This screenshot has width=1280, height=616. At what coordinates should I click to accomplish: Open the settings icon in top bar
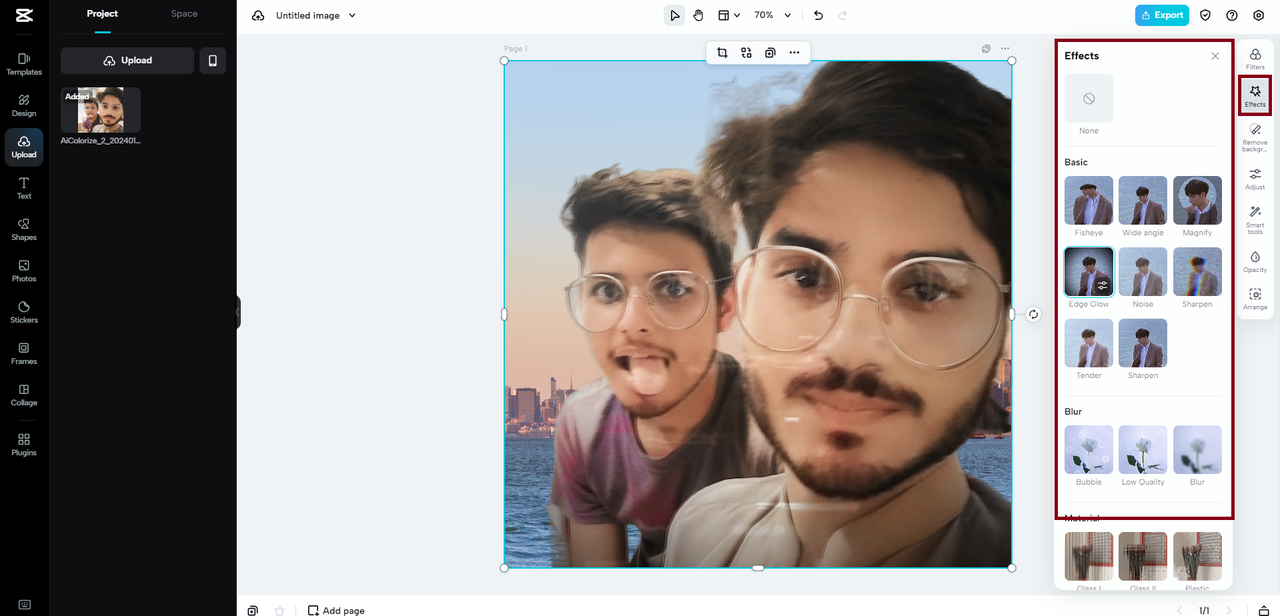coord(1259,15)
